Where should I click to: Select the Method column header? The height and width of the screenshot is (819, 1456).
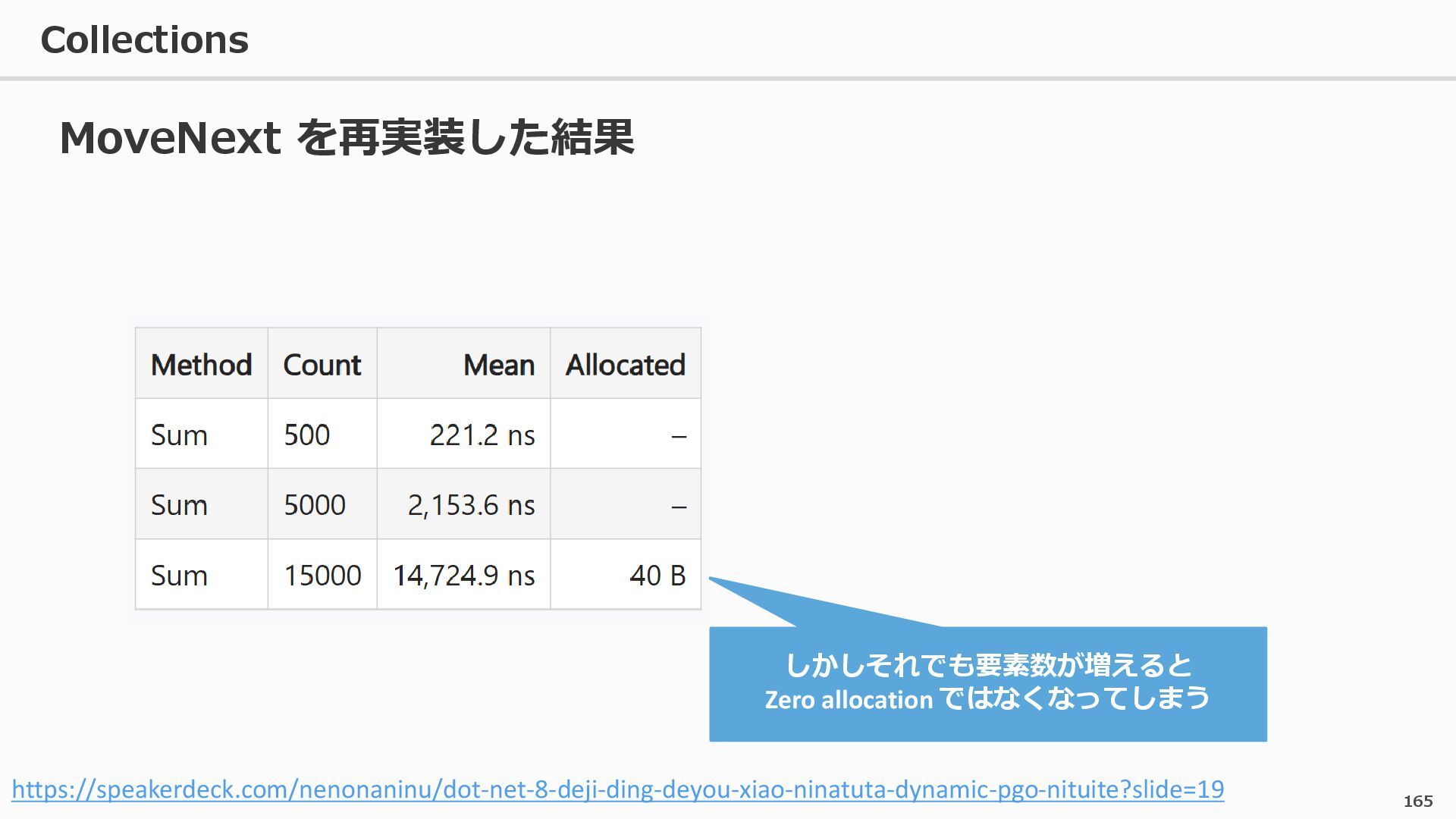click(201, 365)
